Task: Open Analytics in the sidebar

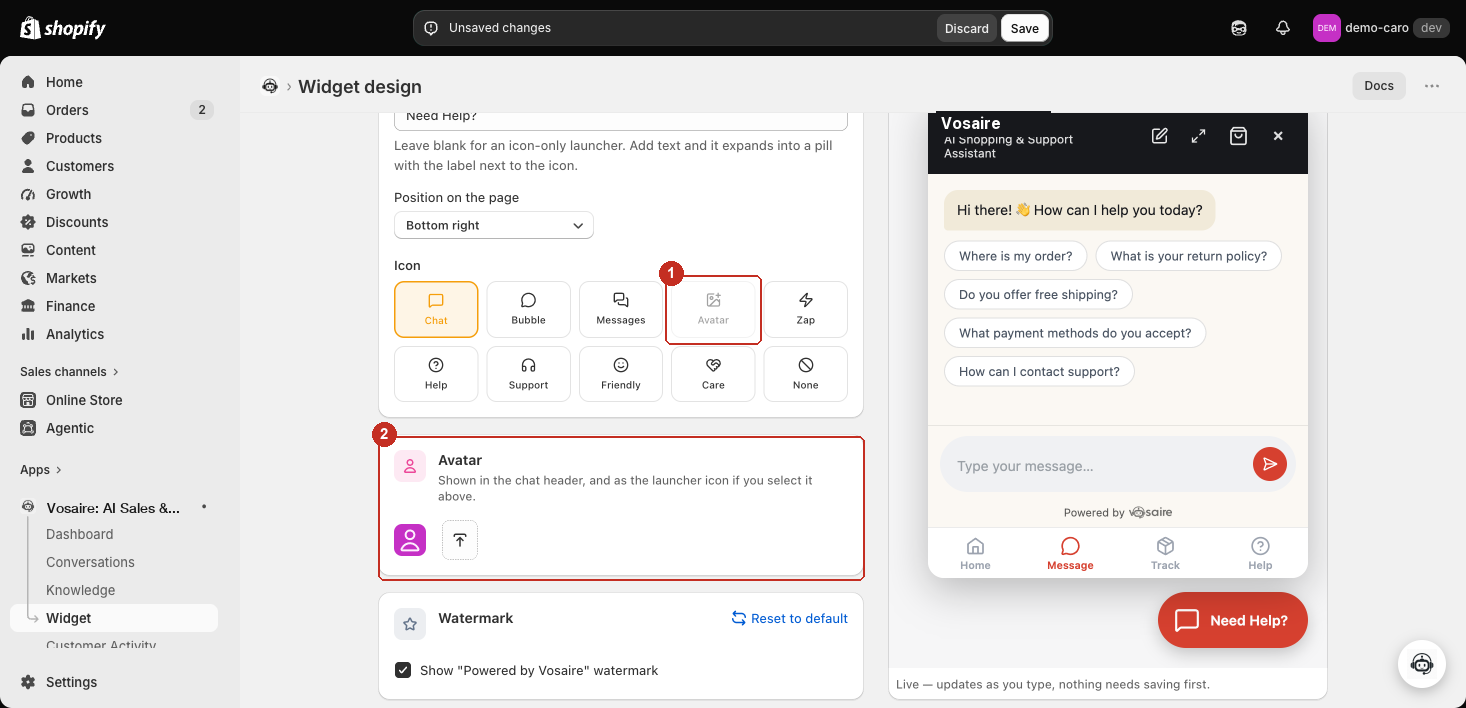Action: (x=114, y=334)
